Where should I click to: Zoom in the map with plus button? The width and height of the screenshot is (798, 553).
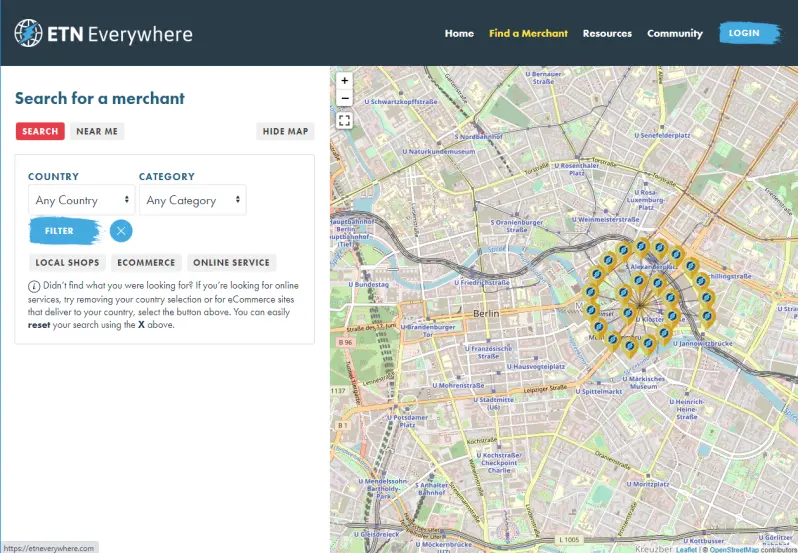click(x=345, y=80)
